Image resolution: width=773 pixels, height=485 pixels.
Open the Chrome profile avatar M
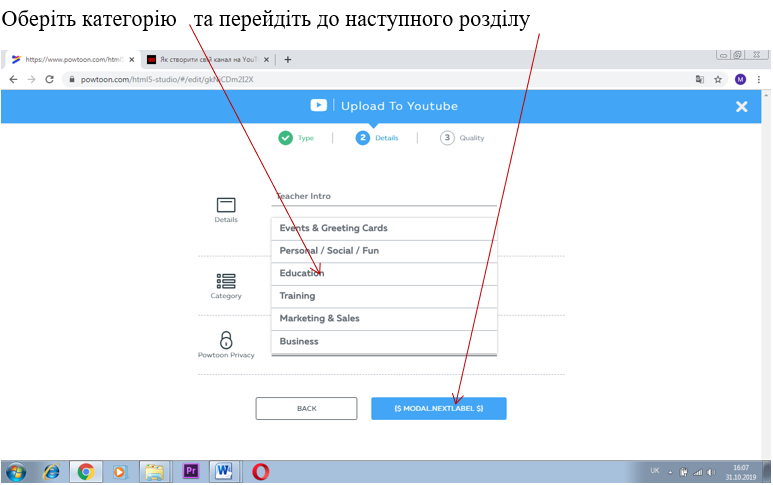pos(740,79)
